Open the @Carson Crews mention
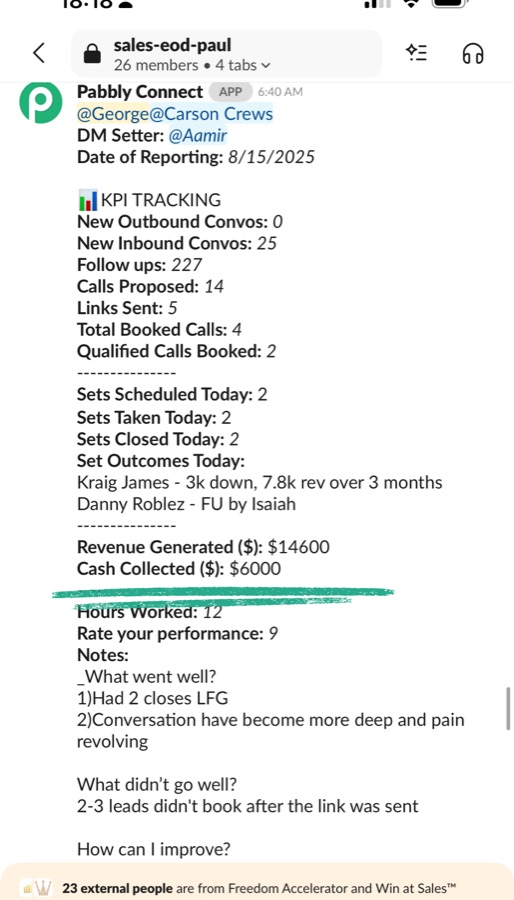This screenshot has width=514, height=900. (211, 114)
